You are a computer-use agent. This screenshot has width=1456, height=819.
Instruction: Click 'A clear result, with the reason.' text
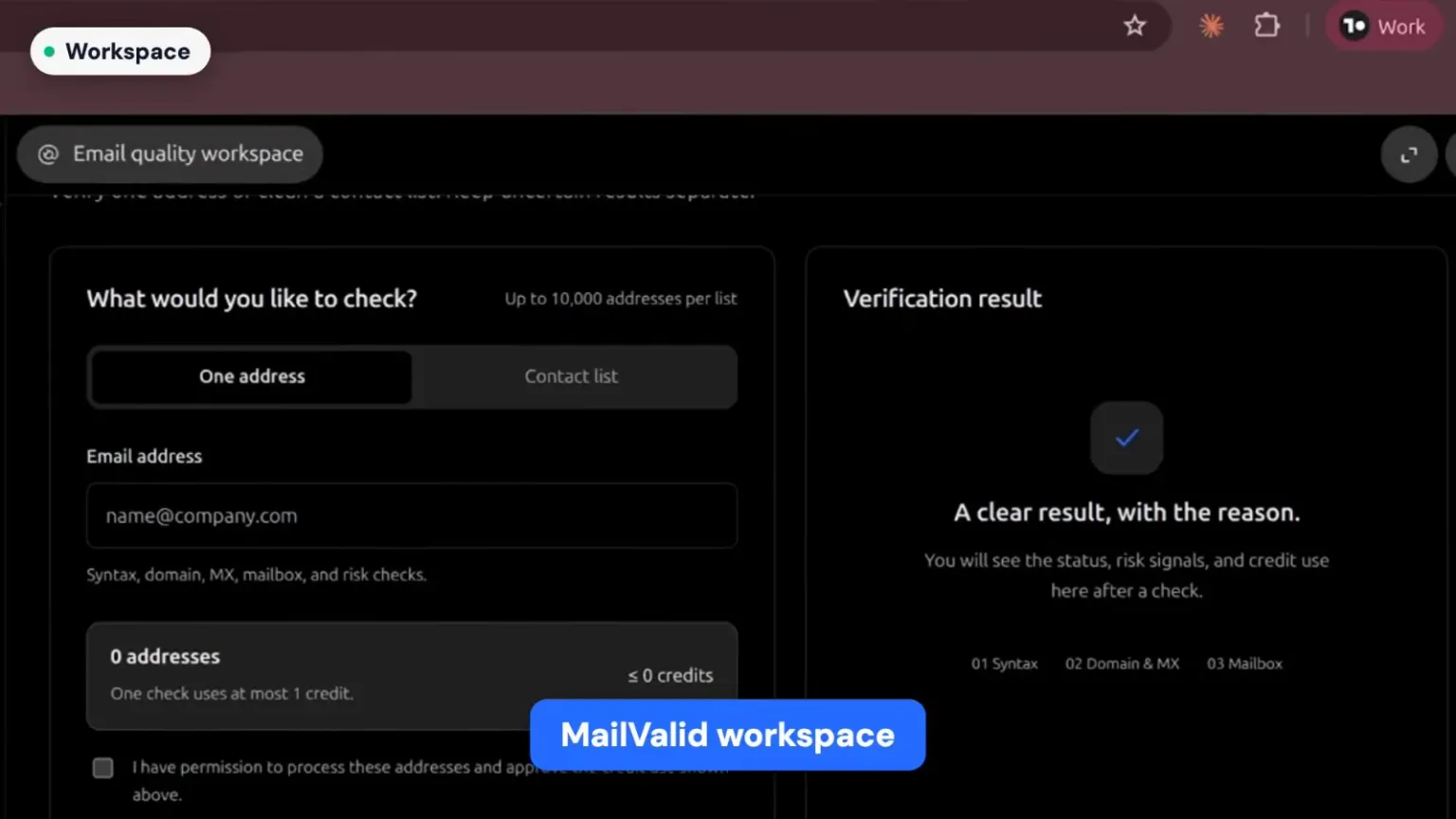1127,513
